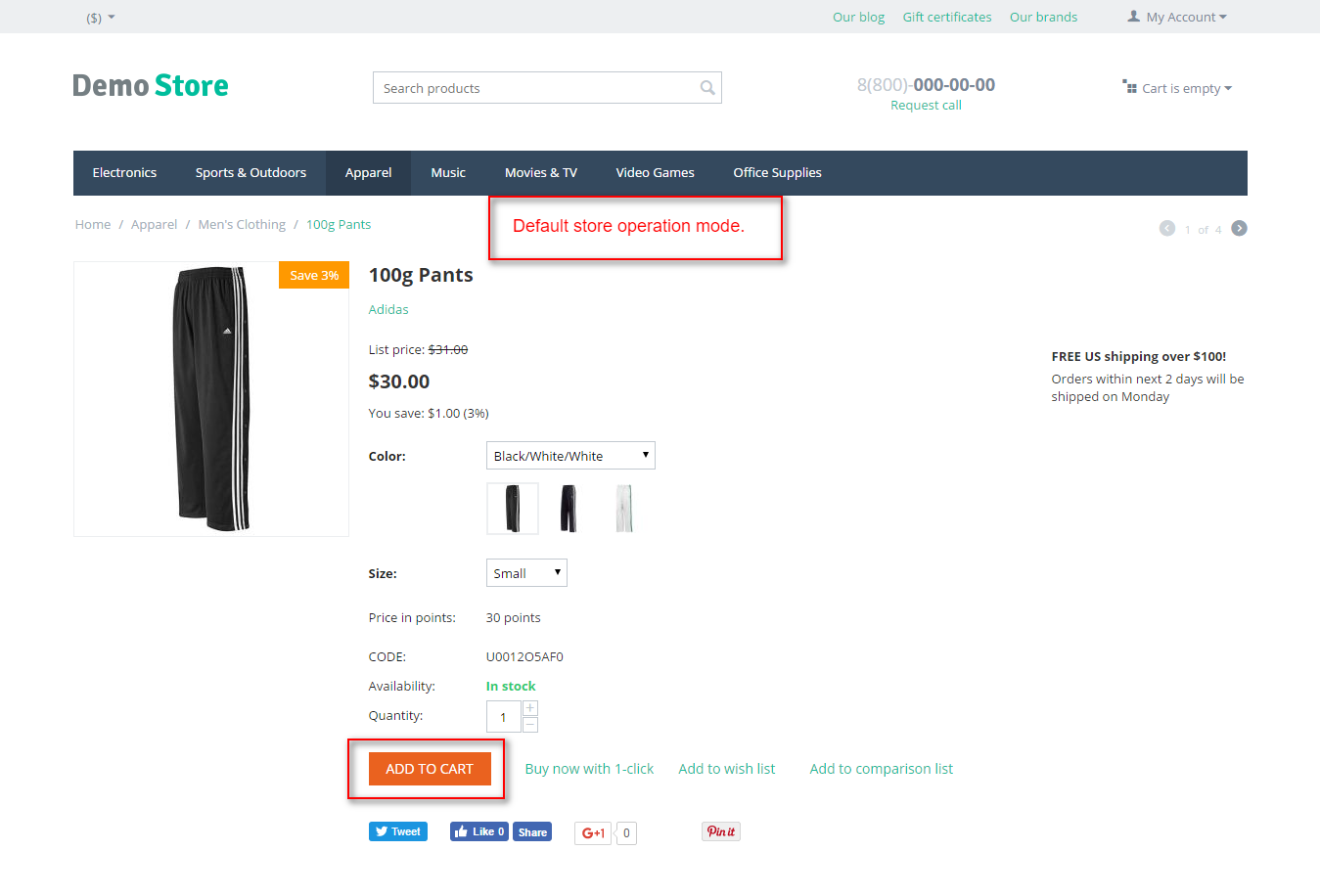Select the white pants color swatch

(624, 508)
